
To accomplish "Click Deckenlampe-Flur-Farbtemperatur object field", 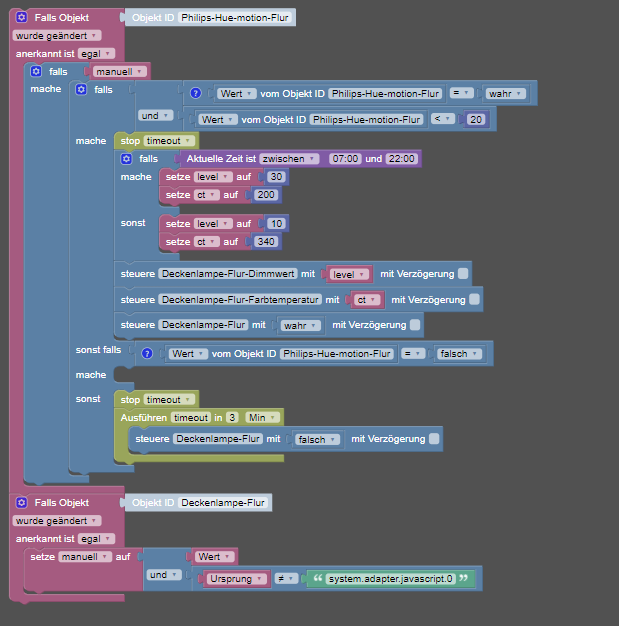I will pos(240,299).
